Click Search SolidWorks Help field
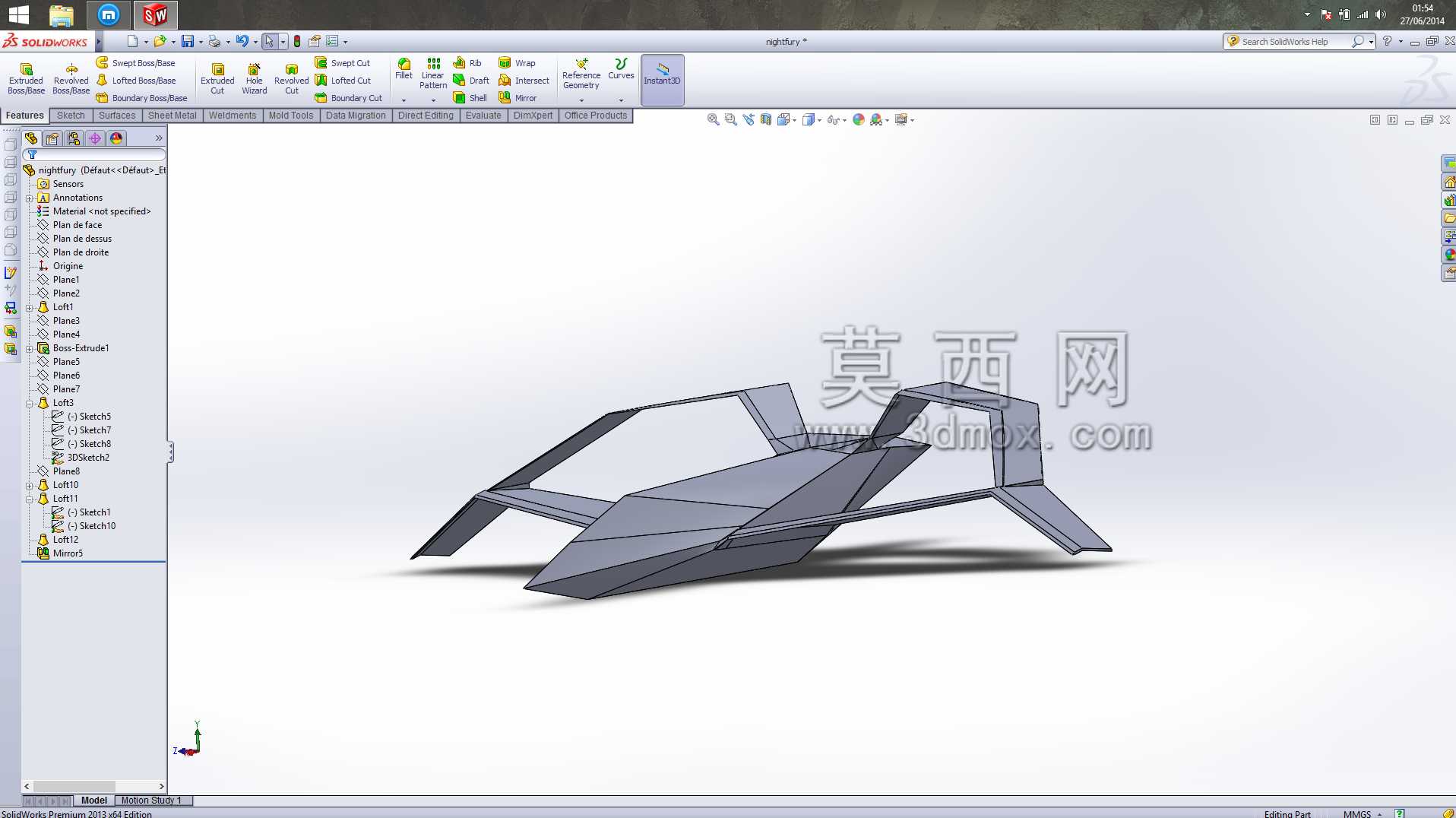Viewport: 1456px width, 818px height. [1294, 42]
